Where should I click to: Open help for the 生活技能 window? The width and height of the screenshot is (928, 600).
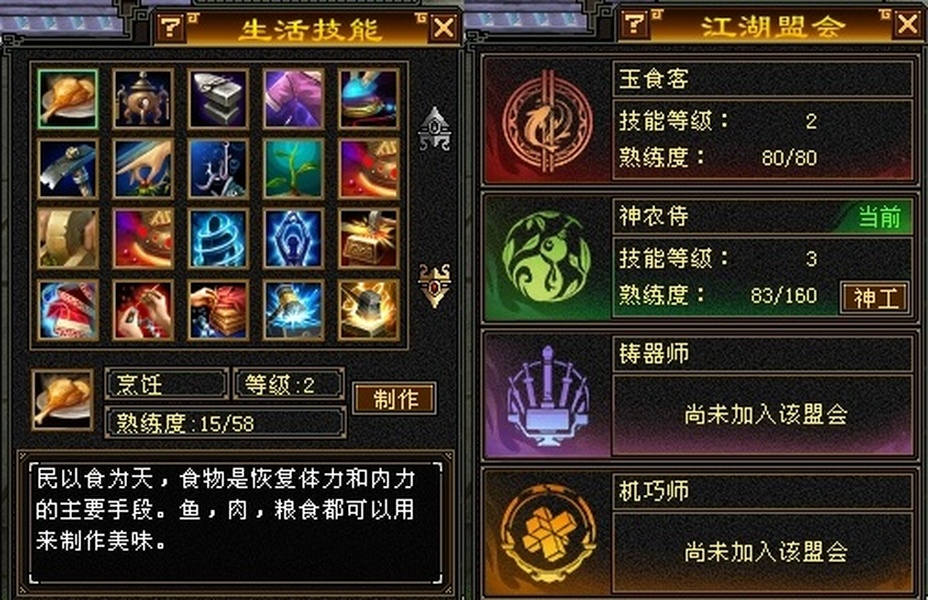[172, 27]
